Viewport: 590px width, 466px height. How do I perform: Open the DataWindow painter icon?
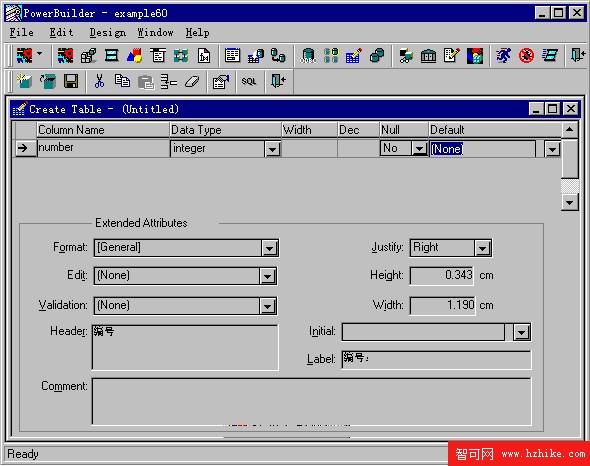pos(232,56)
